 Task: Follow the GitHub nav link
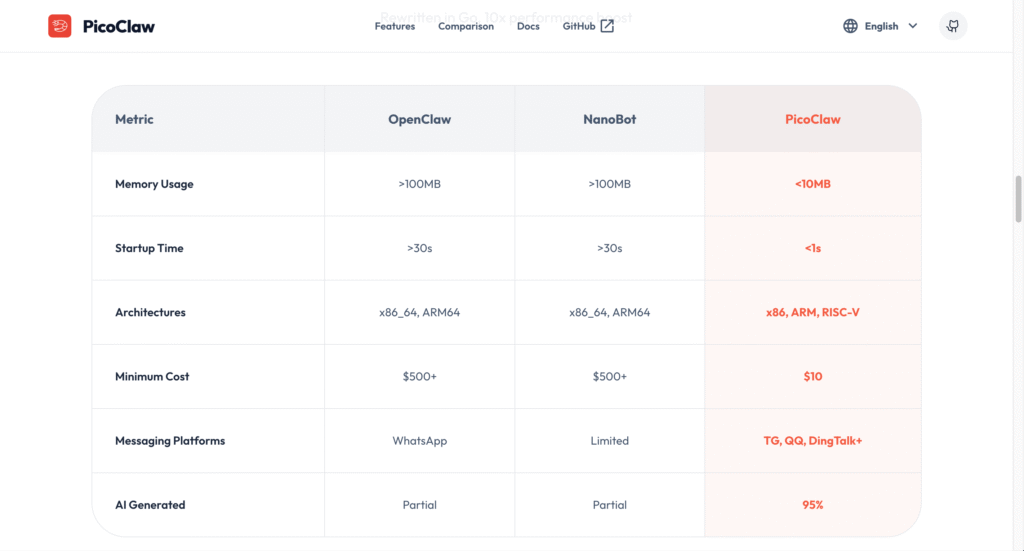point(579,26)
